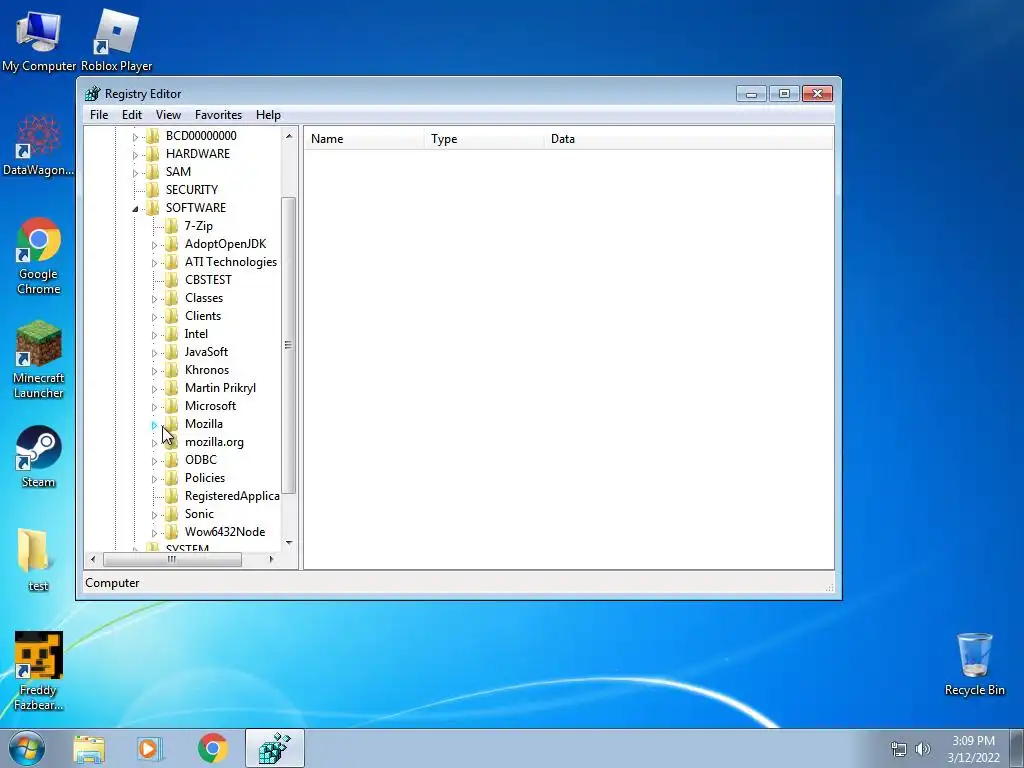Click the Type column header
The image size is (1024, 768).
(484, 139)
